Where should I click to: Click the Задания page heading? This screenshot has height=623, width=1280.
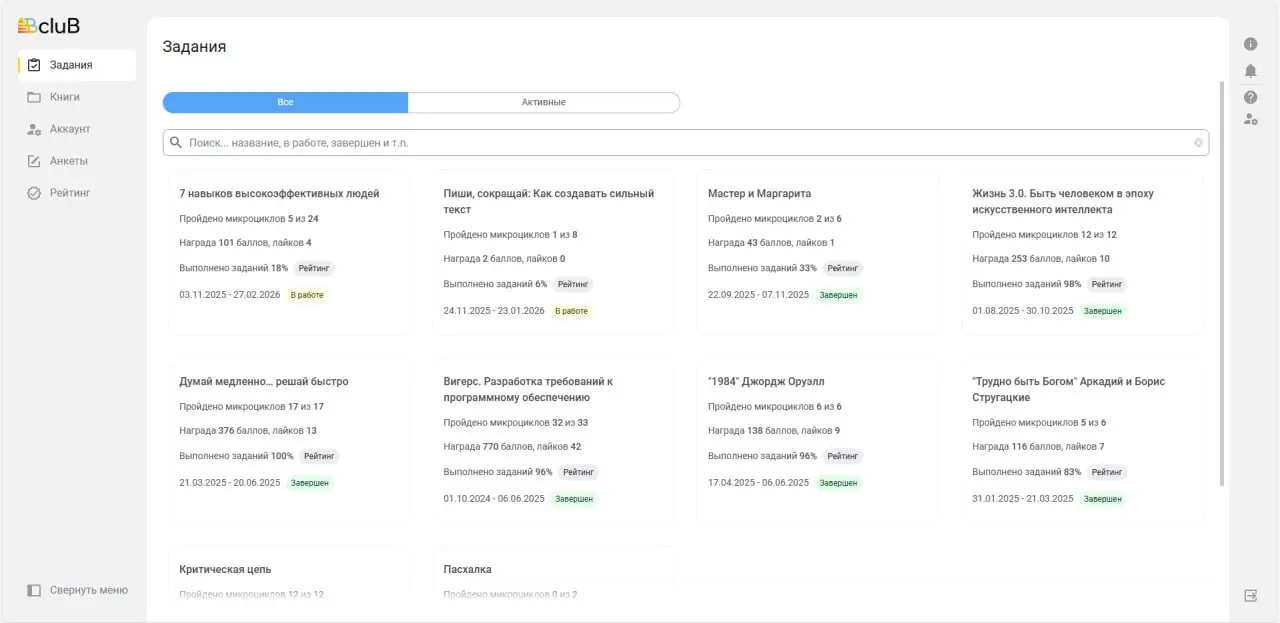coord(194,47)
